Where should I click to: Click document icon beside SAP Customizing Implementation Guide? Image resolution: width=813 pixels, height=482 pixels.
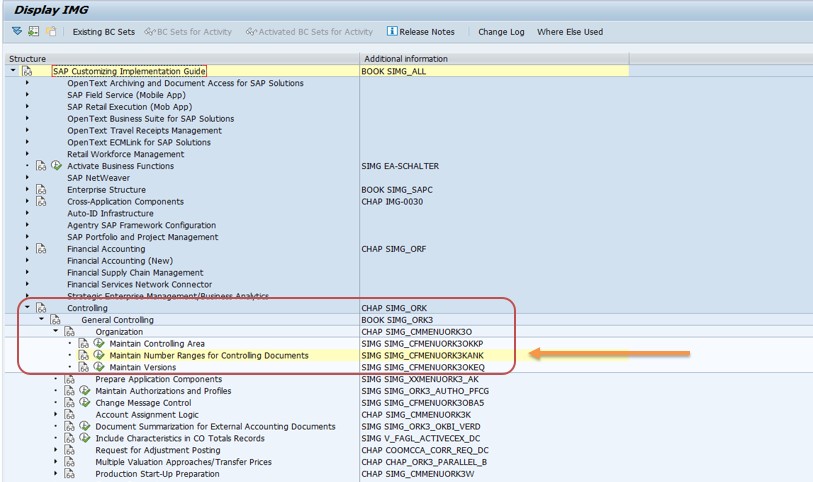pyautogui.click(x=27, y=71)
